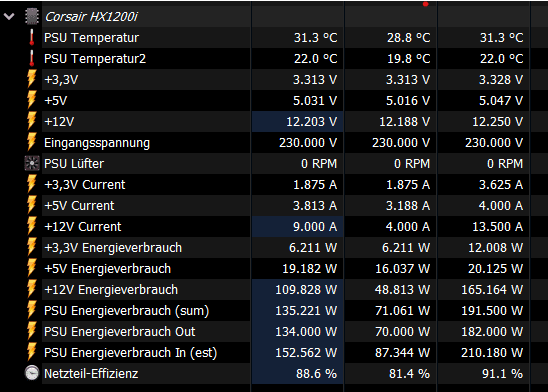Collapse the Corsair HX1200i sensor group

[x=9, y=16]
